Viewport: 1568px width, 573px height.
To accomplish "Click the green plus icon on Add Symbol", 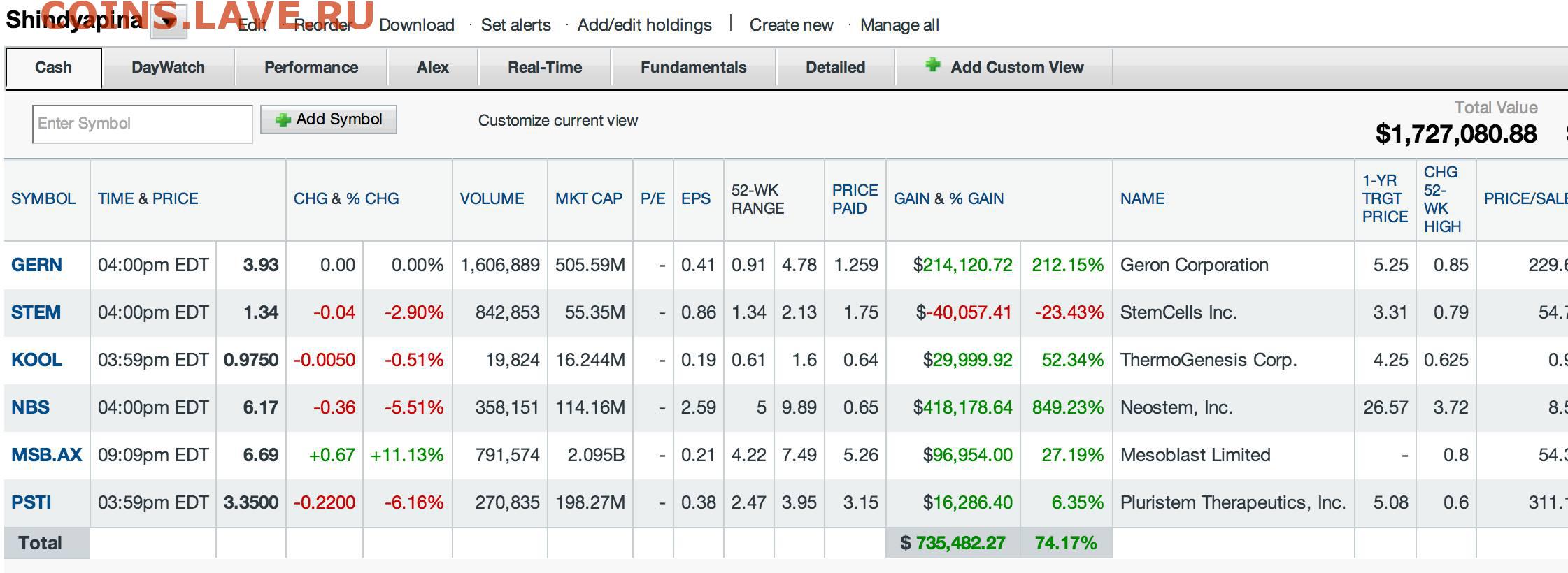I will coord(283,120).
